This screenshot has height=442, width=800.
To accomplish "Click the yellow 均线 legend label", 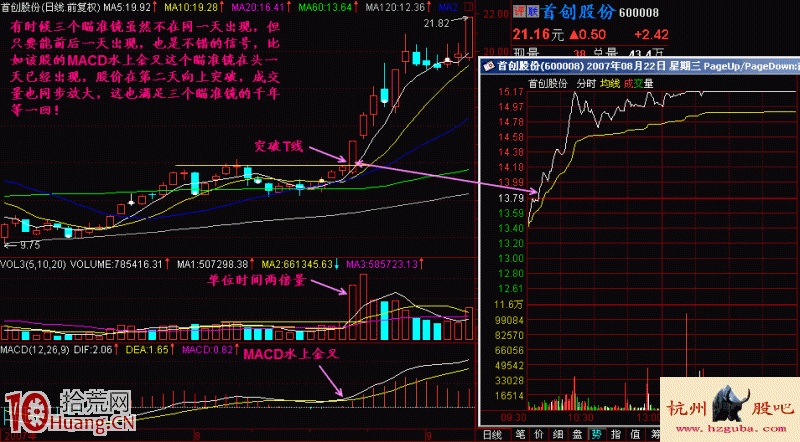I will (609, 83).
